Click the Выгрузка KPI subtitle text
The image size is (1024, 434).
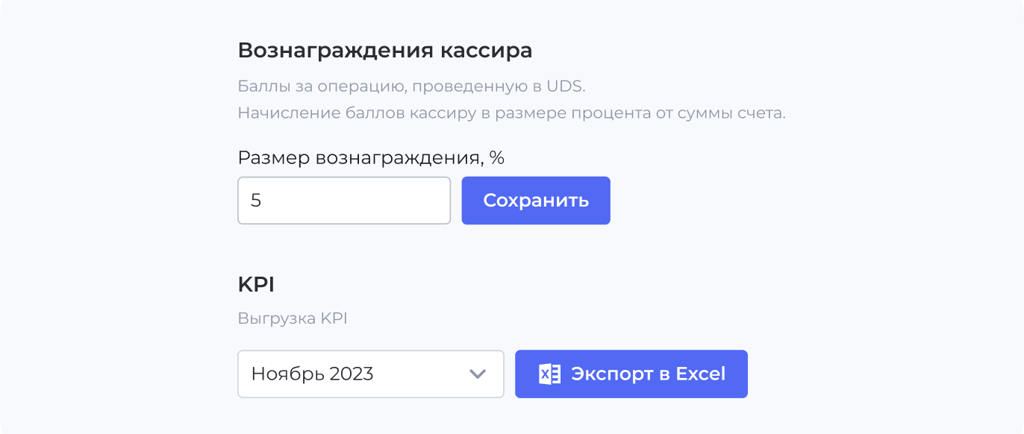tap(293, 320)
